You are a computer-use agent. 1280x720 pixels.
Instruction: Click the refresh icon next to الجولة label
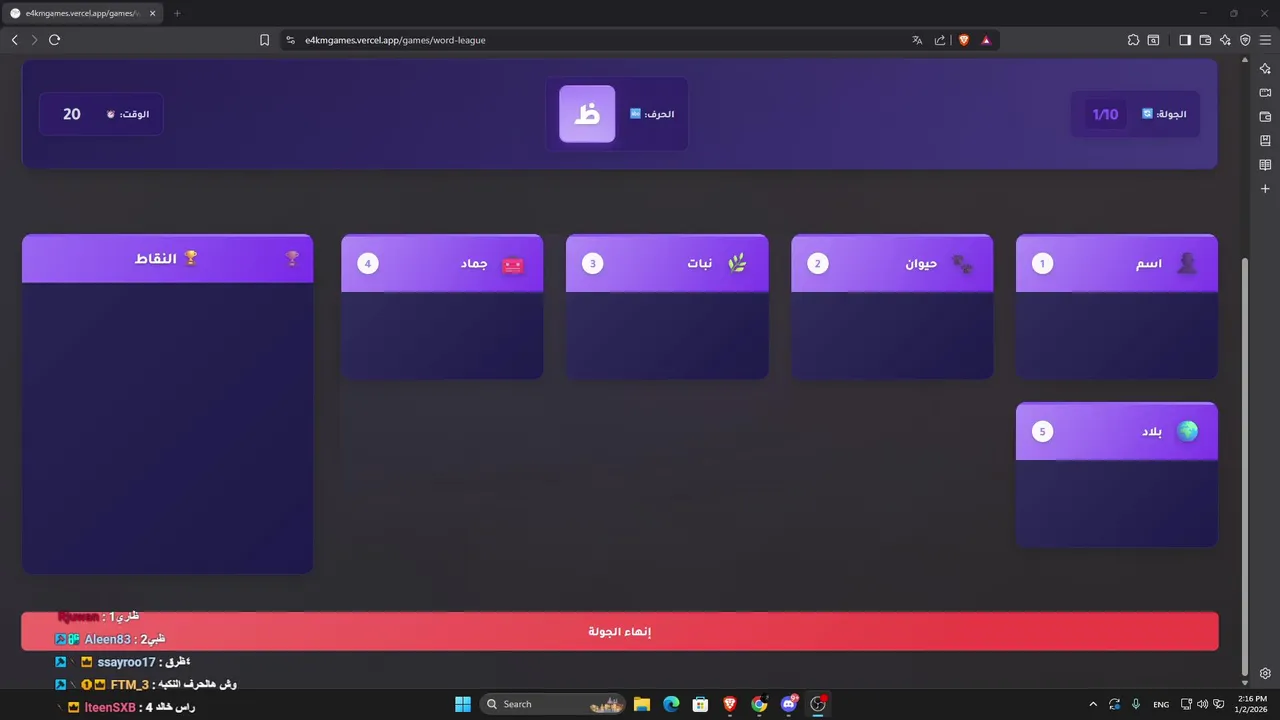[x=1147, y=114]
